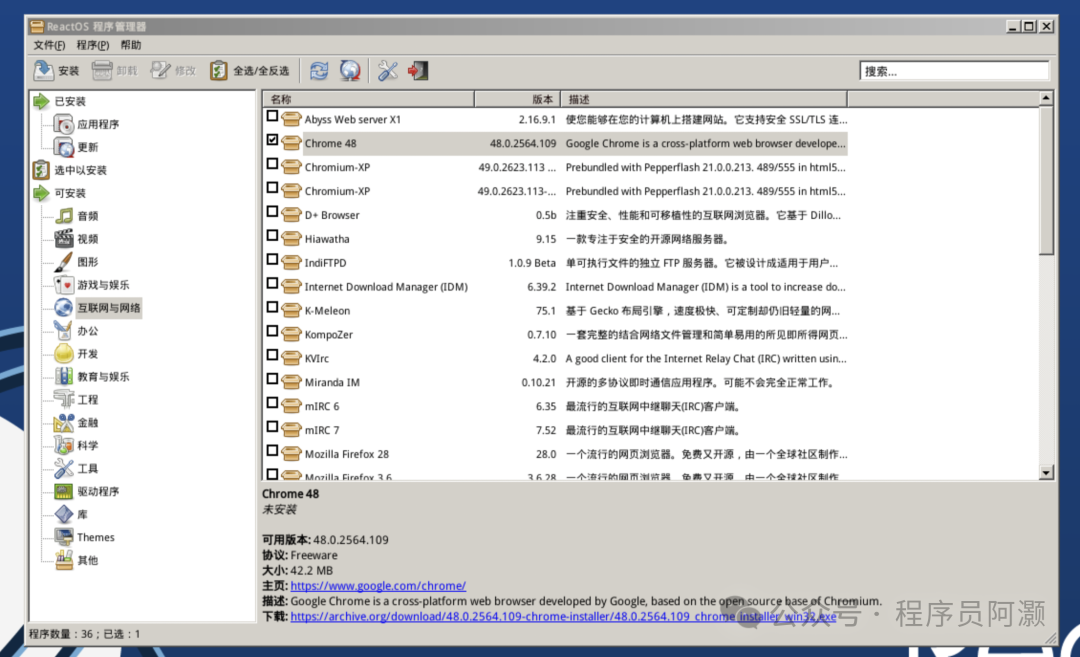The image size is (1080, 657).
Task: Click the list scrollbar down arrow
Action: [1046, 472]
